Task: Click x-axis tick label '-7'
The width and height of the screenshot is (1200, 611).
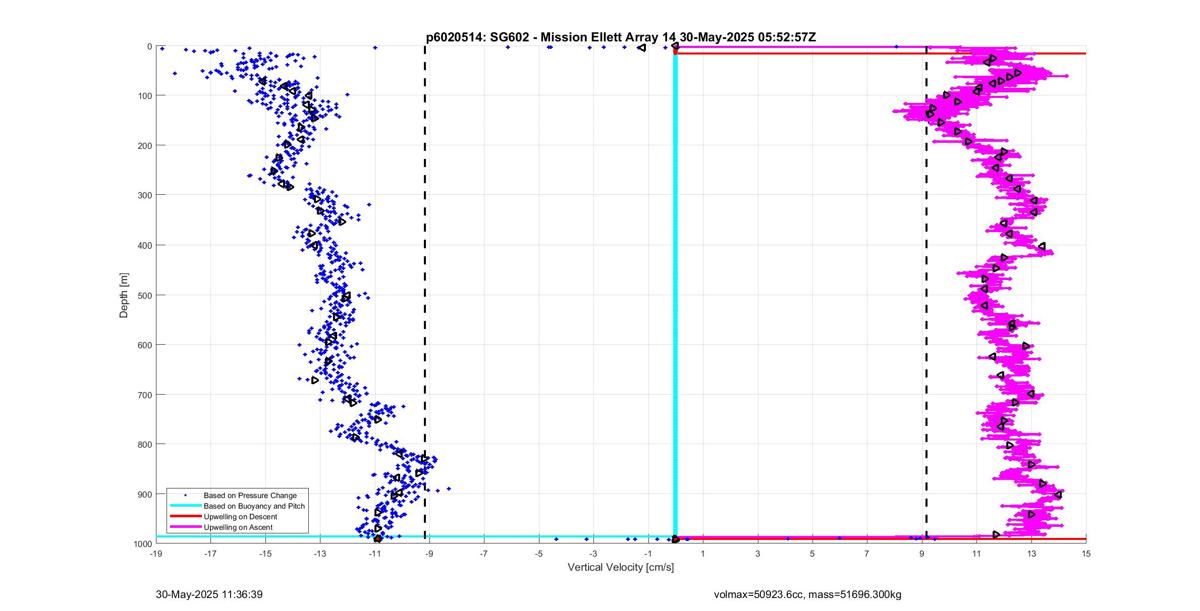Action: point(484,553)
